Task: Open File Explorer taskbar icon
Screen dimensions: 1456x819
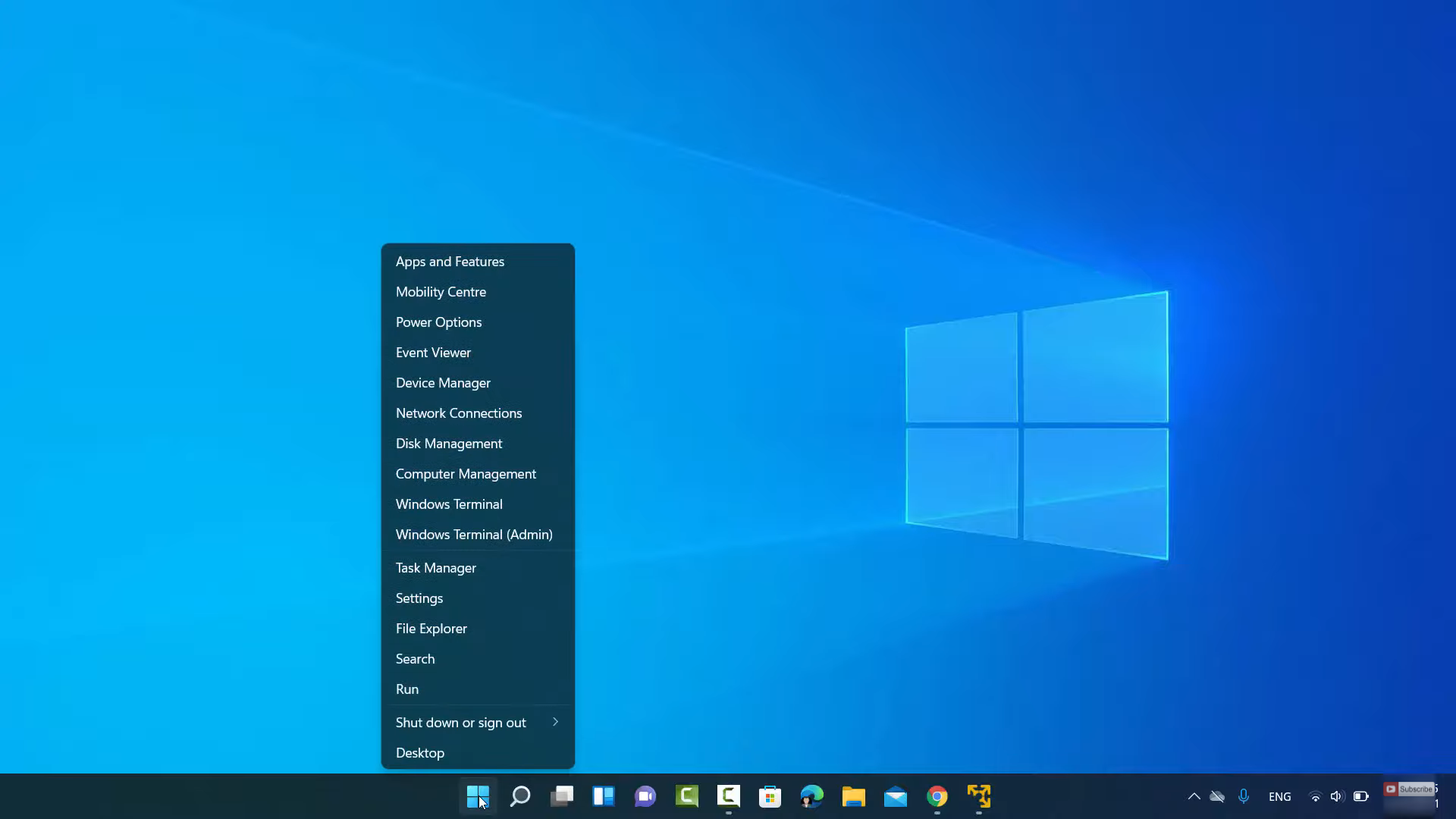Action: tap(853, 796)
